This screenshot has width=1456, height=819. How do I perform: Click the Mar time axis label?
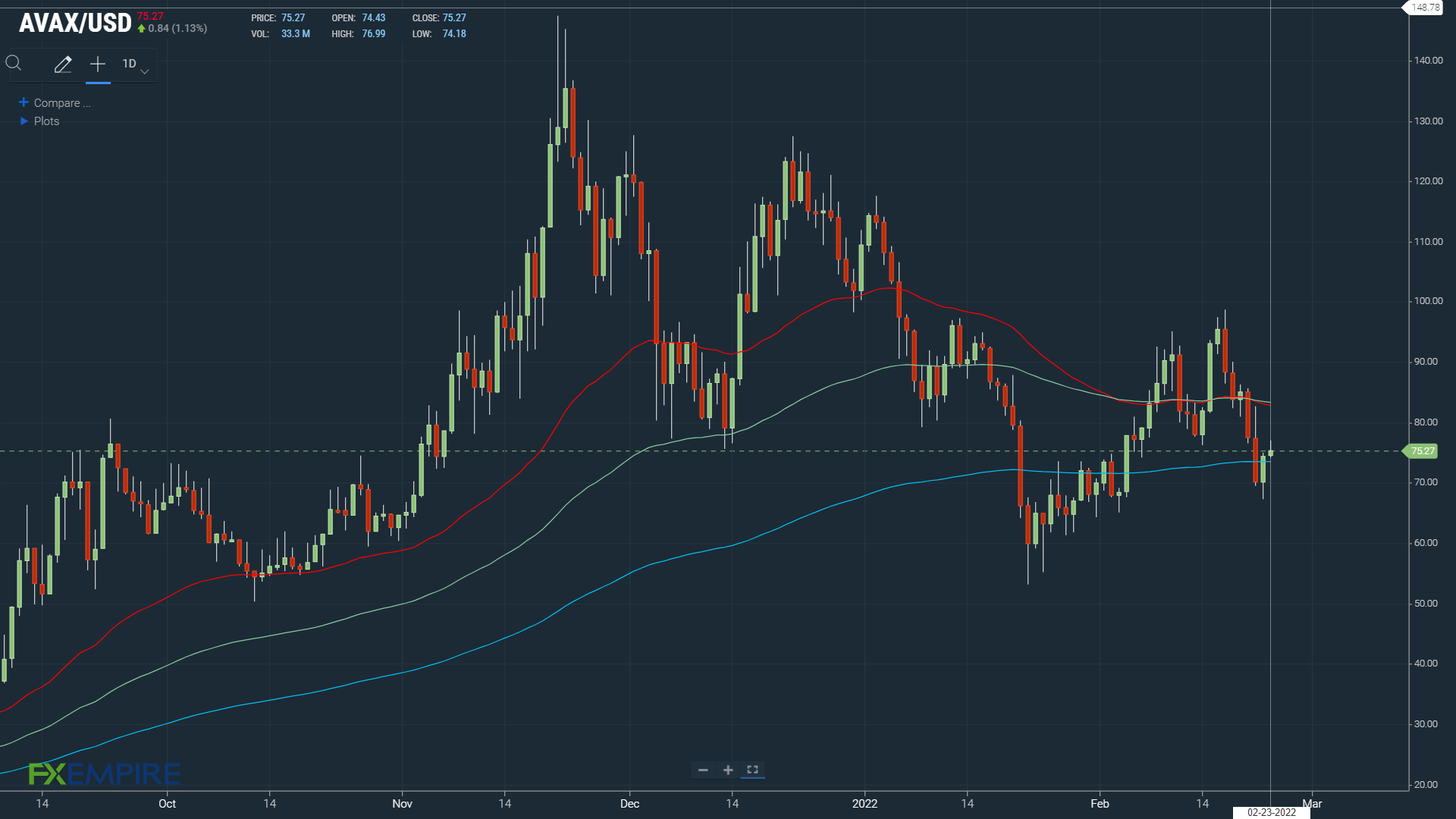(1312, 804)
